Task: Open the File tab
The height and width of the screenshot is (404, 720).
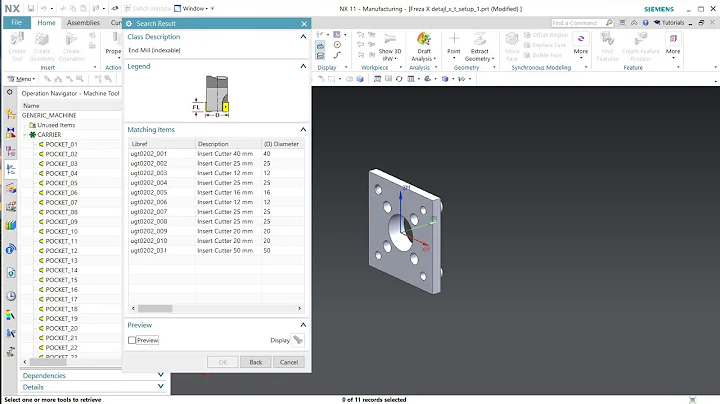Action: (17, 22)
